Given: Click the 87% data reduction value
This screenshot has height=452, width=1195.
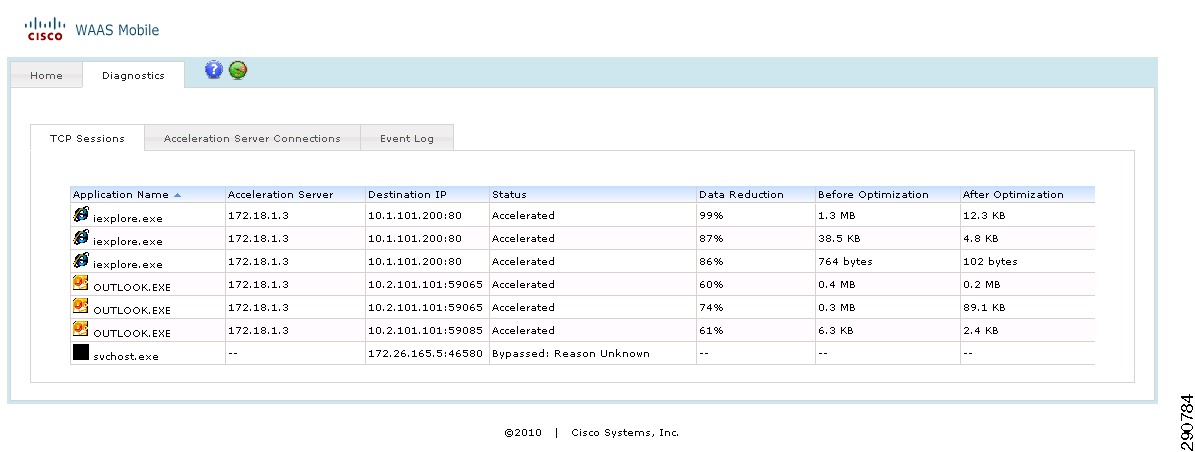Looking at the screenshot, I should coord(711,239).
